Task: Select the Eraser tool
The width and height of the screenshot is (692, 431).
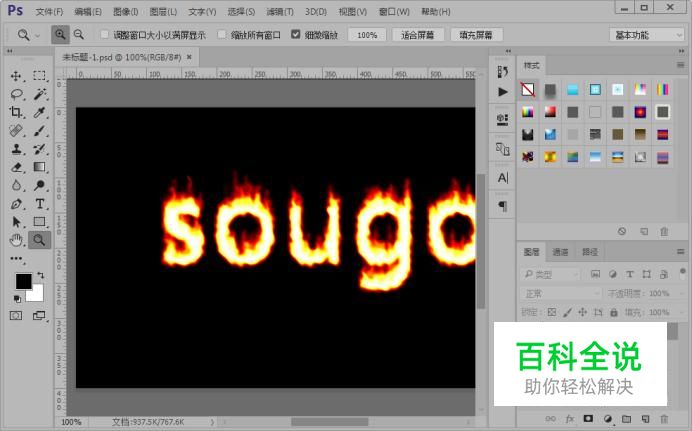Action: point(16,167)
